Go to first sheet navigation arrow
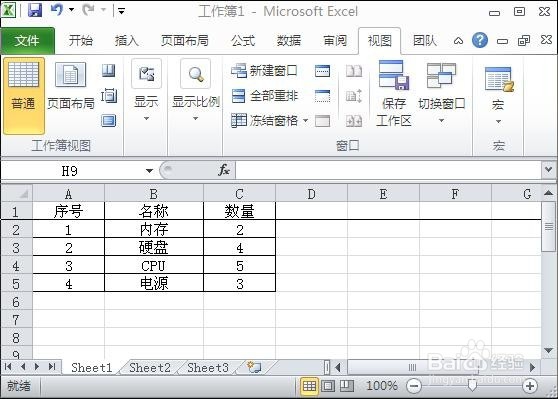This screenshot has width=558, height=399. point(8,367)
